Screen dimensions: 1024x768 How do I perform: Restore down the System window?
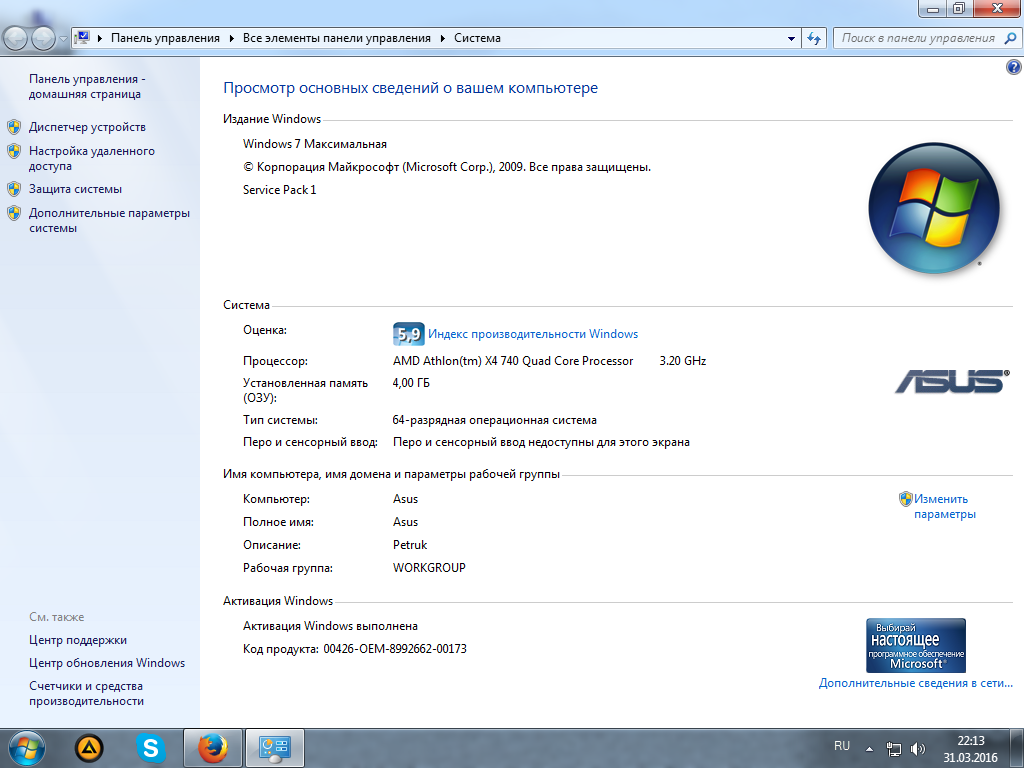point(959,8)
